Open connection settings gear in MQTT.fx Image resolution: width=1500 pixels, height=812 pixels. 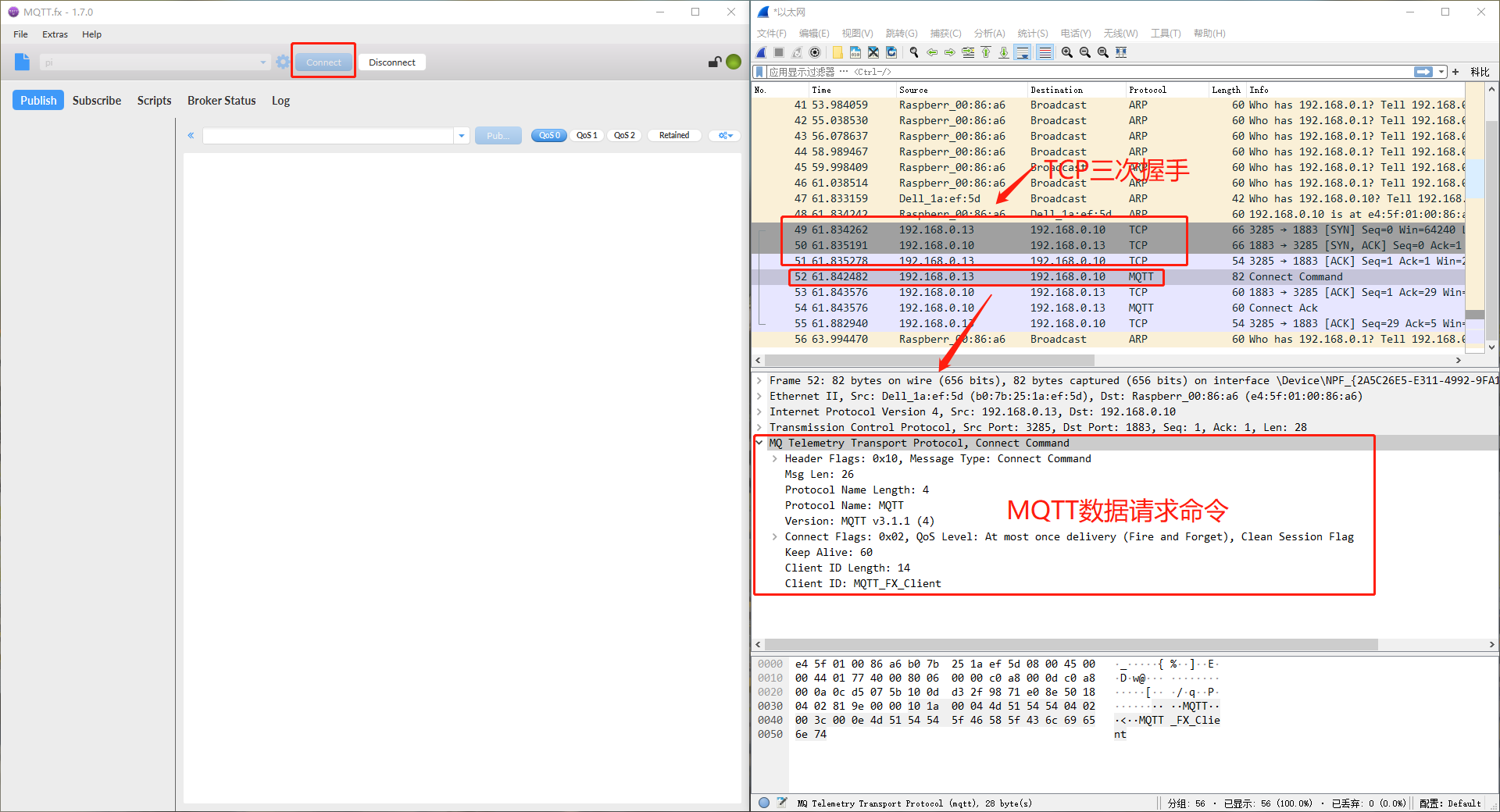(283, 62)
